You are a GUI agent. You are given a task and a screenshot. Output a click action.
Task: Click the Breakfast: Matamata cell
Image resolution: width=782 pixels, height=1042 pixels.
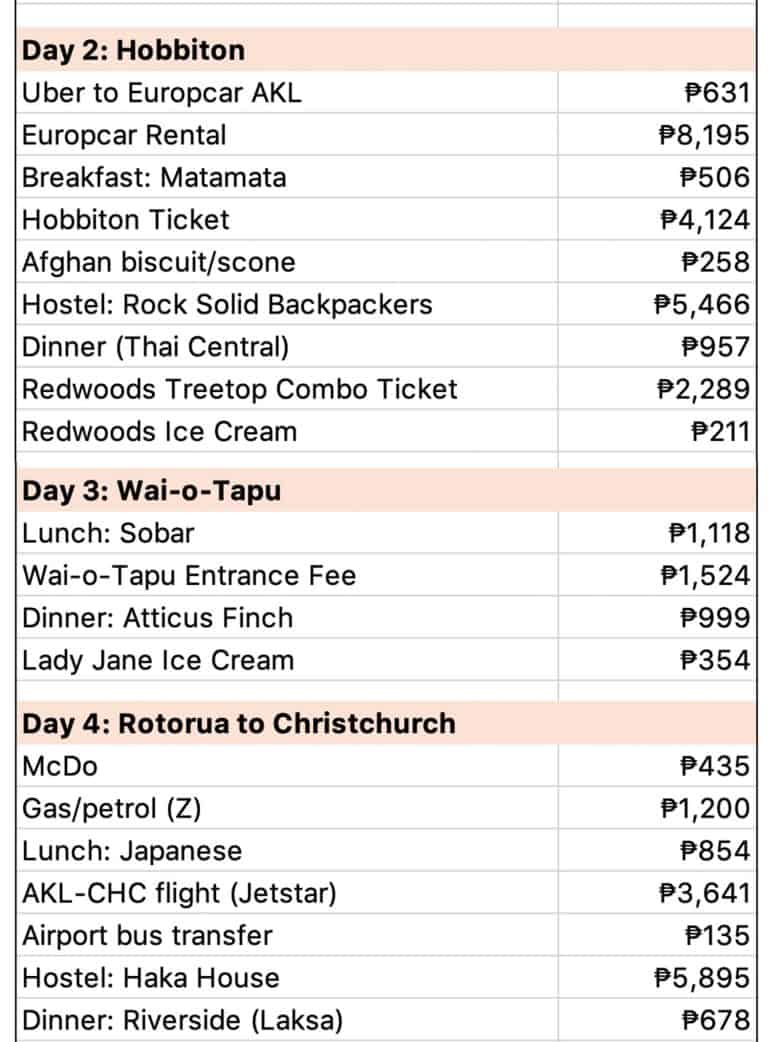click(x=154, y=178)
